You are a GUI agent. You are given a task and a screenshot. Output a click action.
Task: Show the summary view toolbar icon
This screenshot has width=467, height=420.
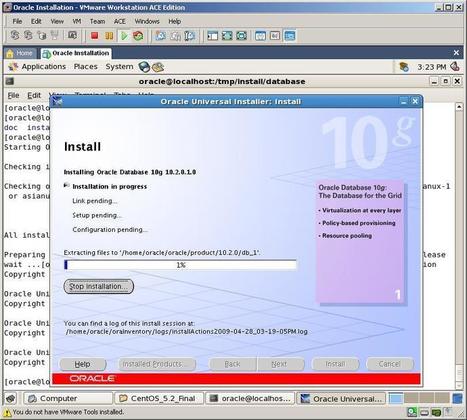point(260,35)
